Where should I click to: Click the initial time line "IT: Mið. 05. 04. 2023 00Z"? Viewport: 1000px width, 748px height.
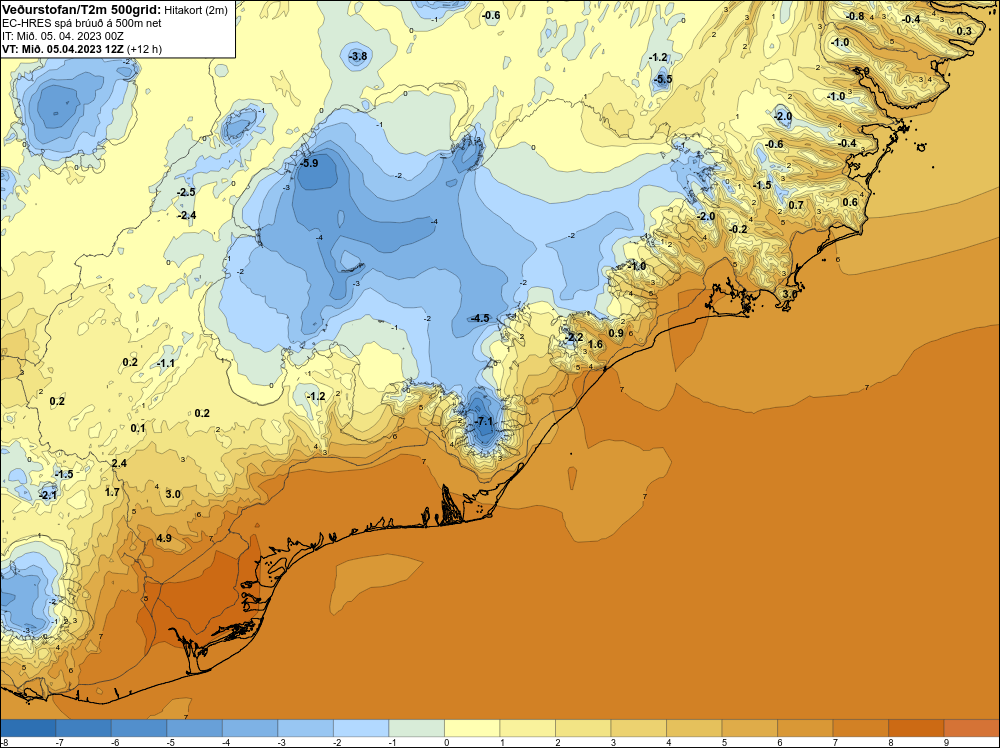coord(62,36)
